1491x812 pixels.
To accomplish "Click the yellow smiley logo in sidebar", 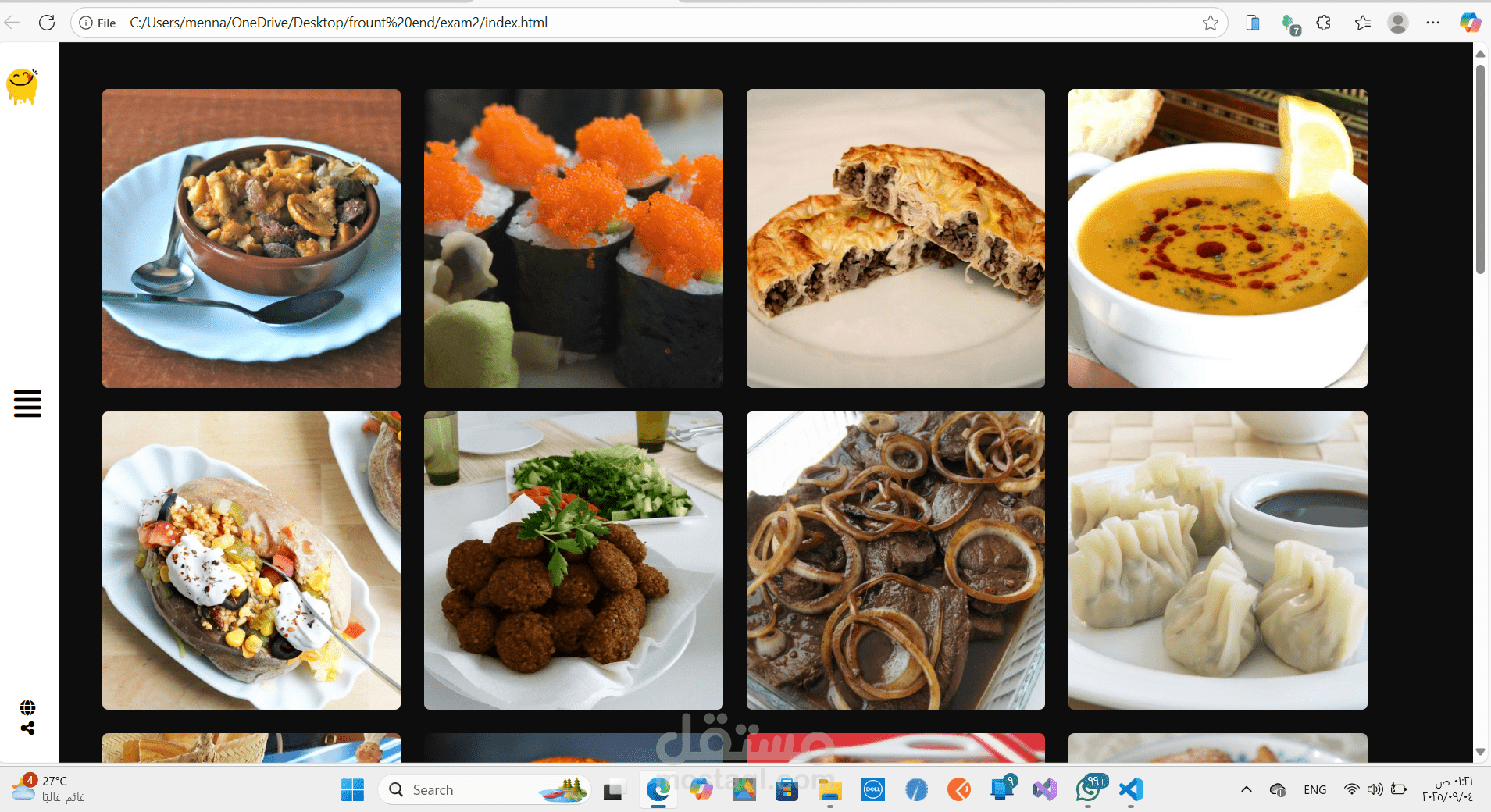I will pos(22,87).
